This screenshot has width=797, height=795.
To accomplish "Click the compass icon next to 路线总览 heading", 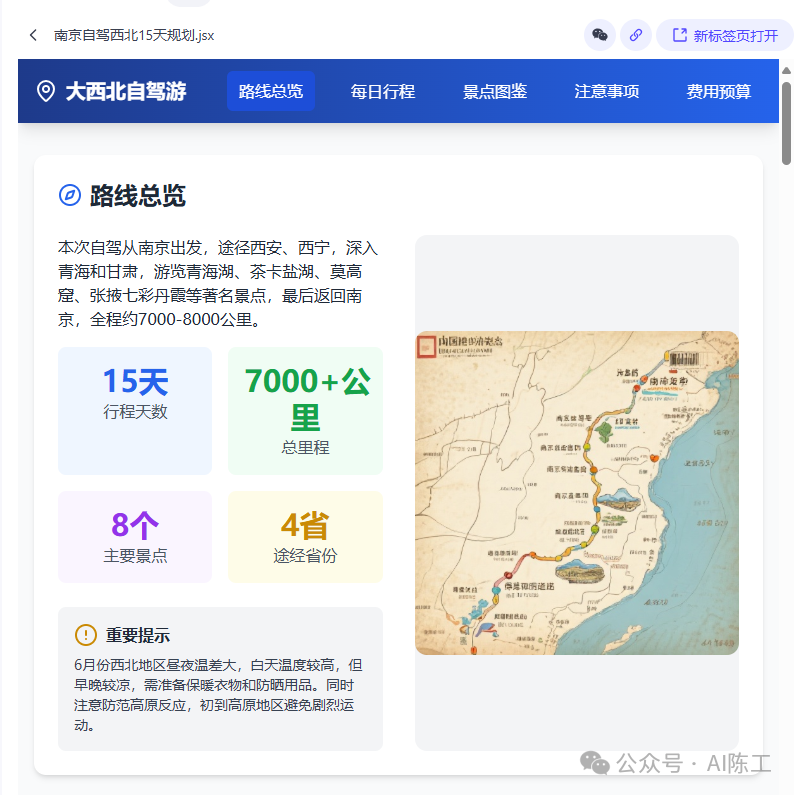I will coord(70,195).
